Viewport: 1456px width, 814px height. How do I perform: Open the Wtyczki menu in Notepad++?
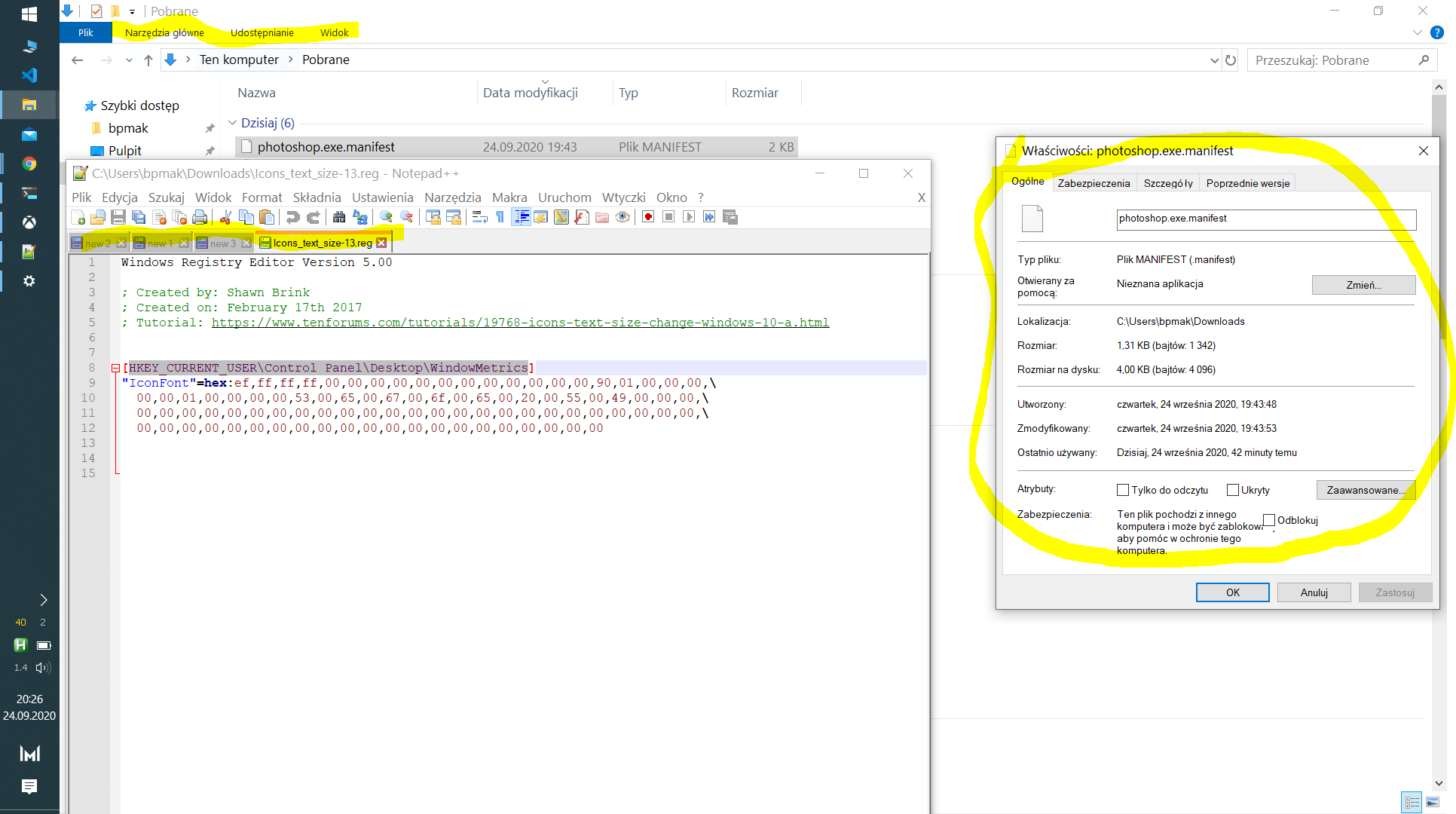(623, 197)
